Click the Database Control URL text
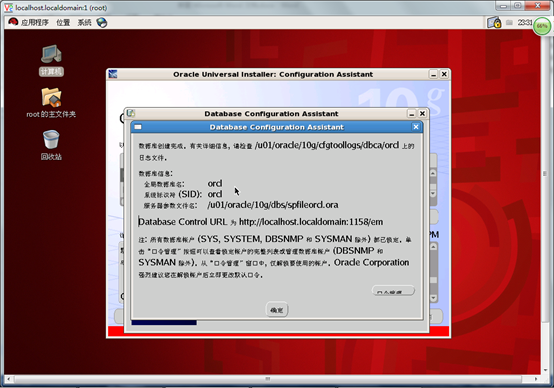This screenshot has width=554, height=388. [261, 222]
